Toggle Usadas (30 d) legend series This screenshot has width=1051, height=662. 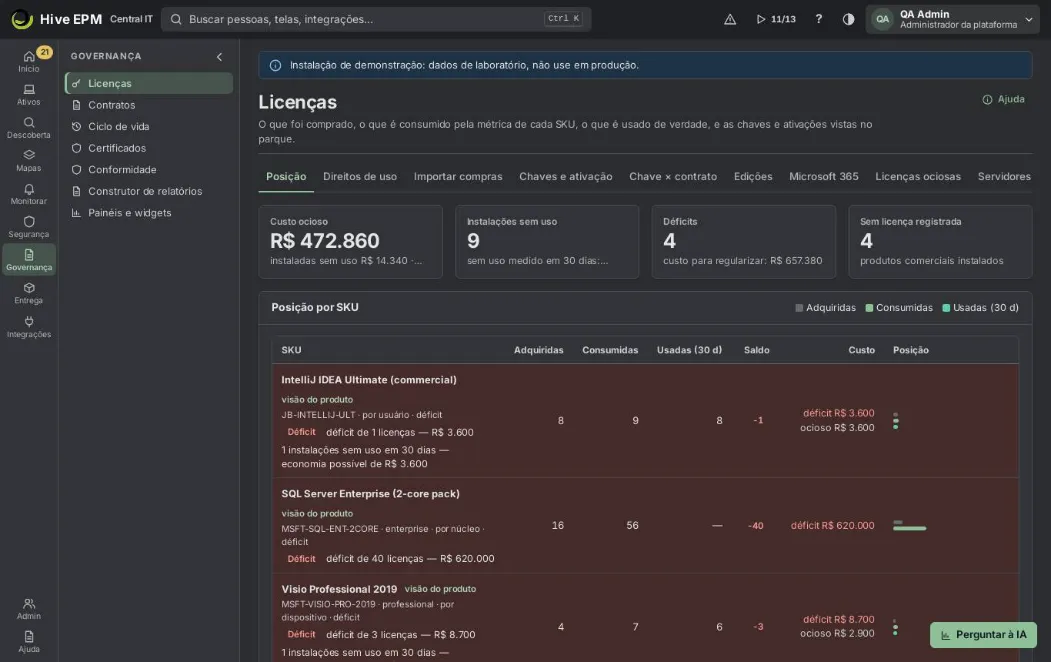click(x=980, y=308)
